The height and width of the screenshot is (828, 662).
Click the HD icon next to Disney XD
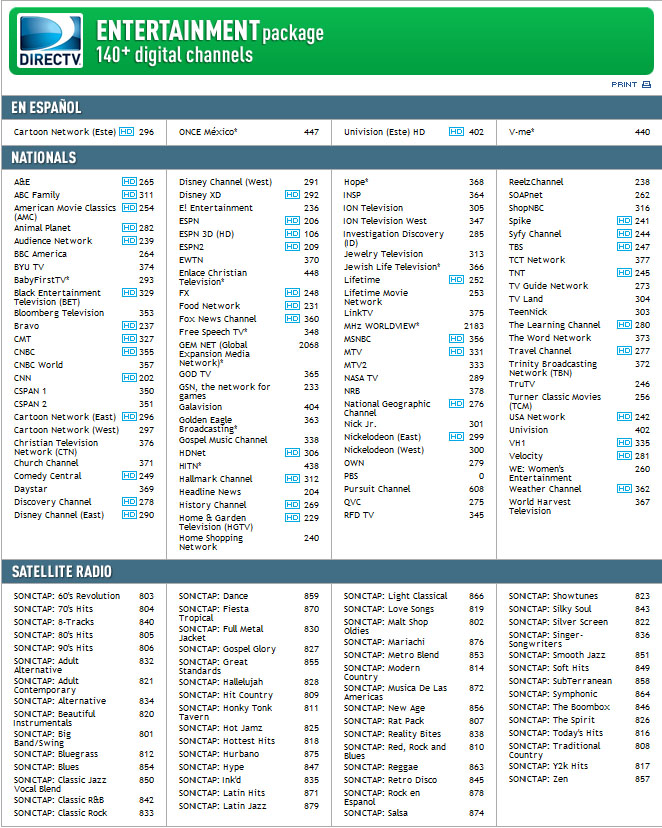point(292,195)
